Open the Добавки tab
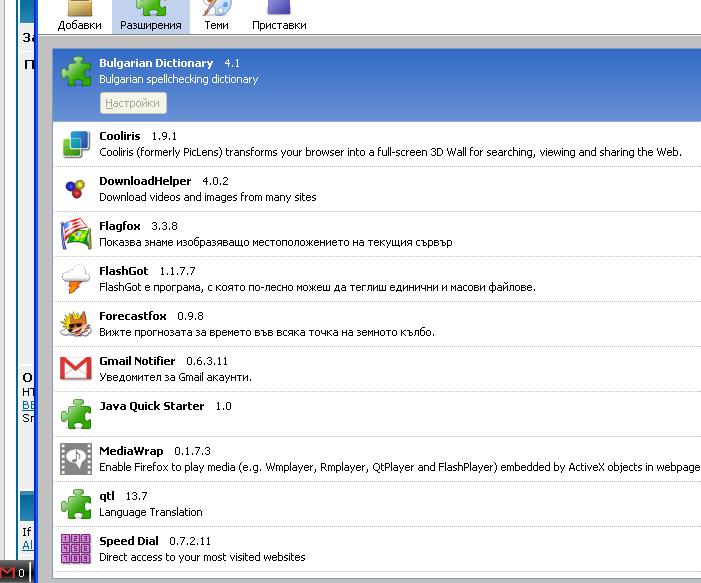The image size is (701, 583). (79, 17)
